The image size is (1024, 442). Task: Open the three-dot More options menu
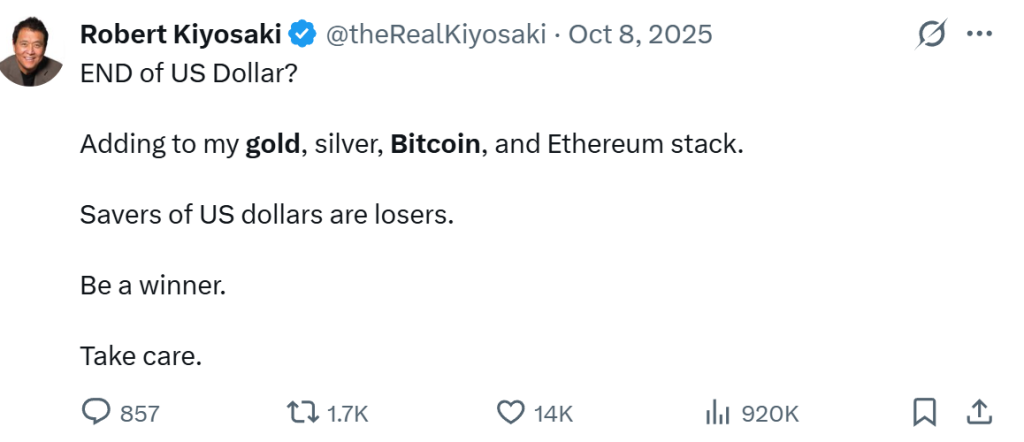click(x=978, y=35)
